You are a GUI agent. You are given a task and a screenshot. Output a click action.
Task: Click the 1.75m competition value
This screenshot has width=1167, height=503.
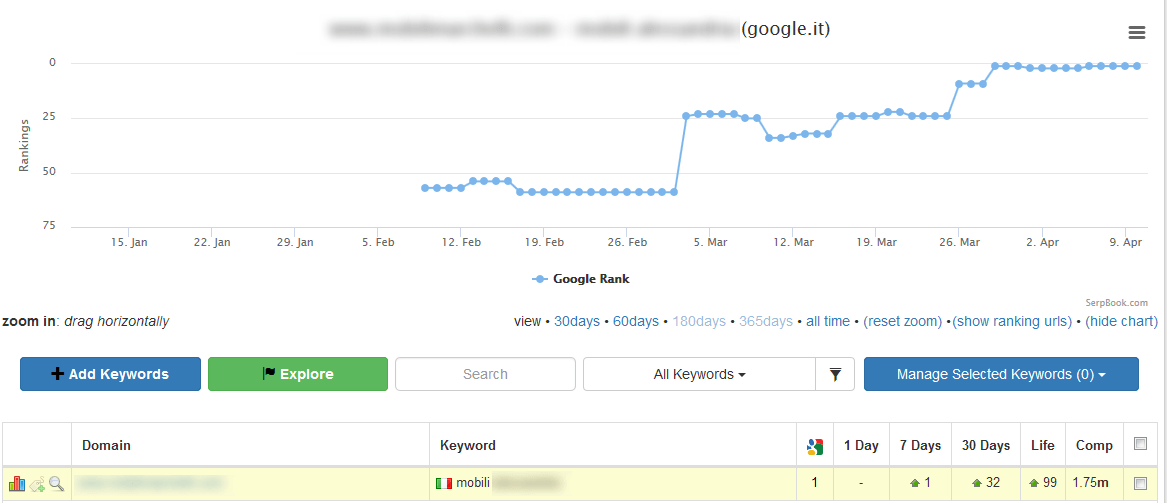(1090, 483)
